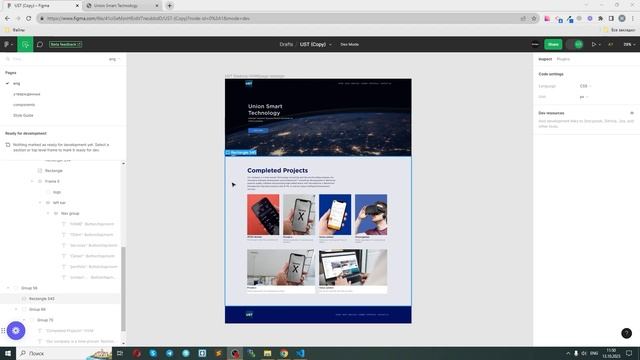Viewport: 640px width, 360px height.
Task: Open Task View on the taskbar
Action: point(120,353)
